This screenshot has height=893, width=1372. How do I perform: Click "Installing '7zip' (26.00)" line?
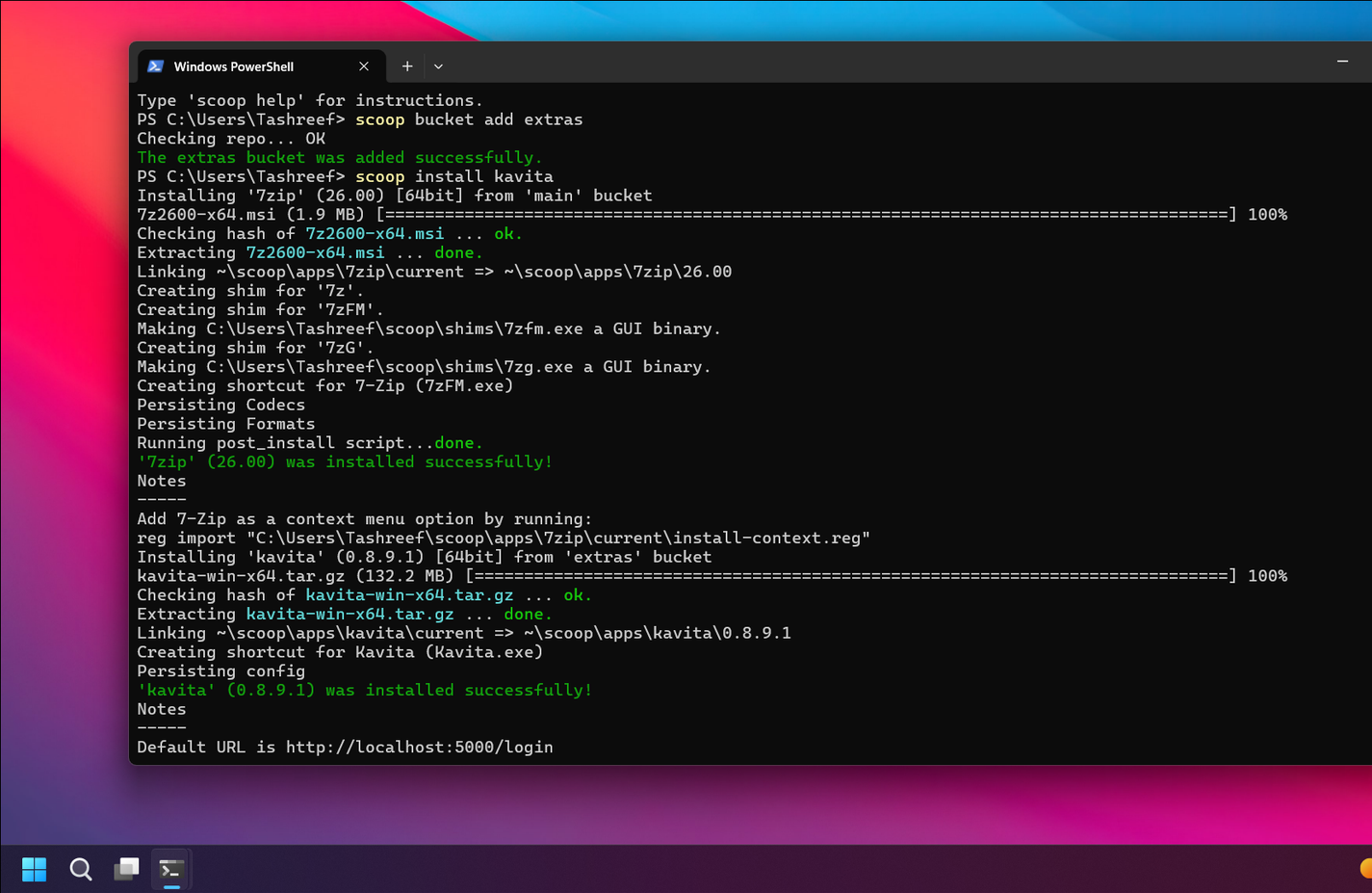[x=395, y=196]
